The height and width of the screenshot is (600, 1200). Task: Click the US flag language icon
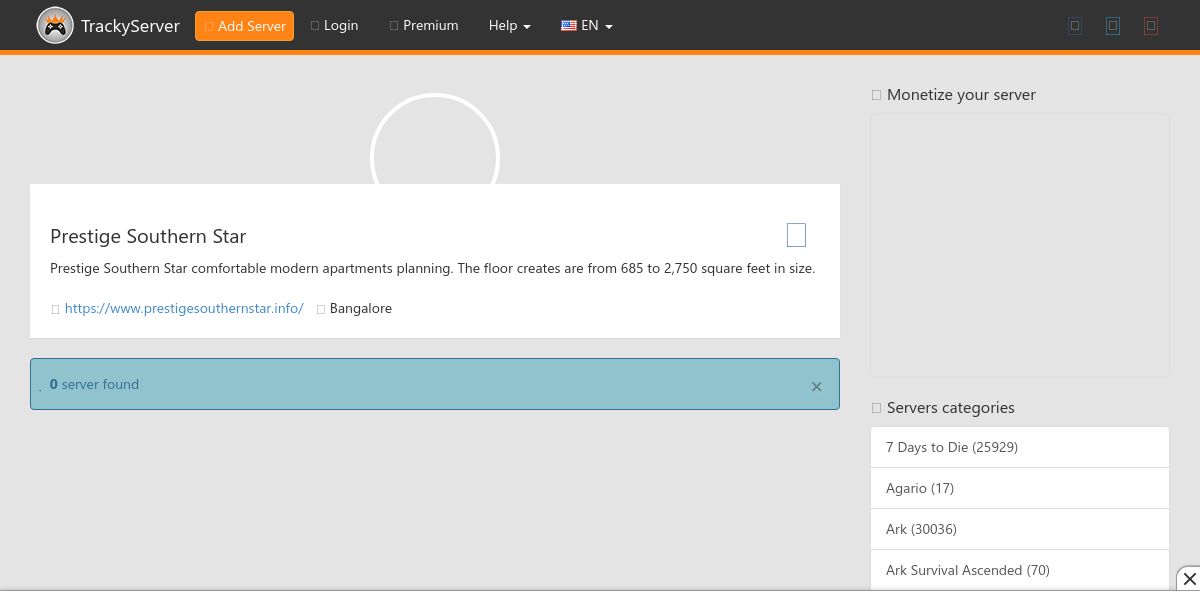click(x=569, y=26)
